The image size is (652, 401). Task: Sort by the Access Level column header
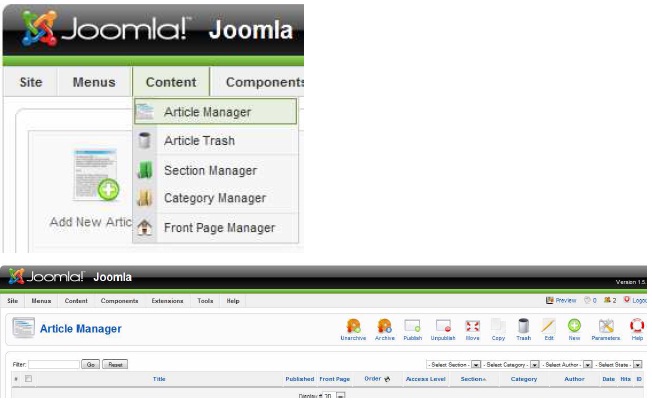click(426, 379)
